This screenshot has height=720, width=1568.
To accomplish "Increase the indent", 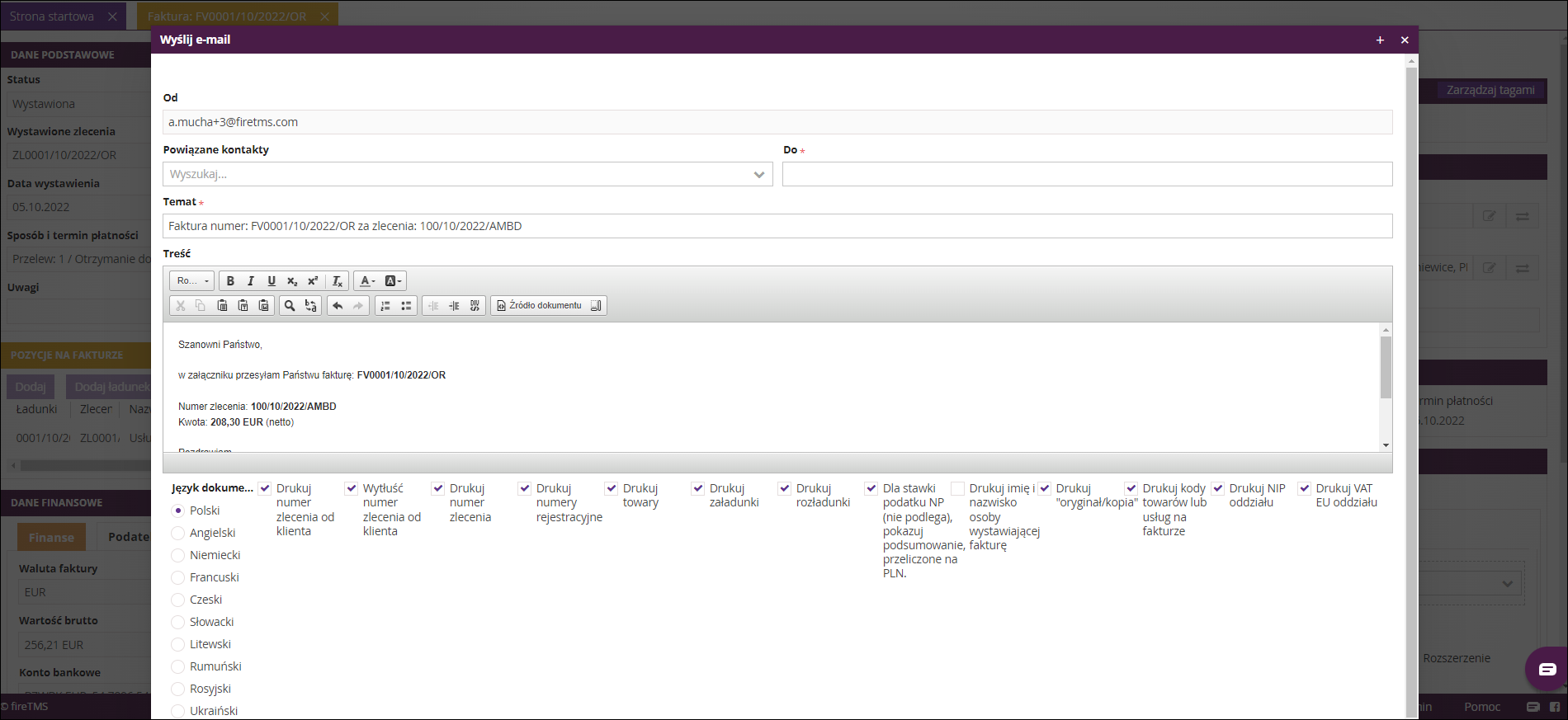I will pyautogui.click(x=454, y=305).
